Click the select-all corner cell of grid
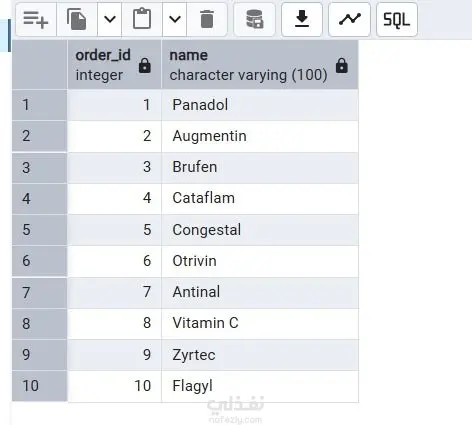 (x=39, y=65)
